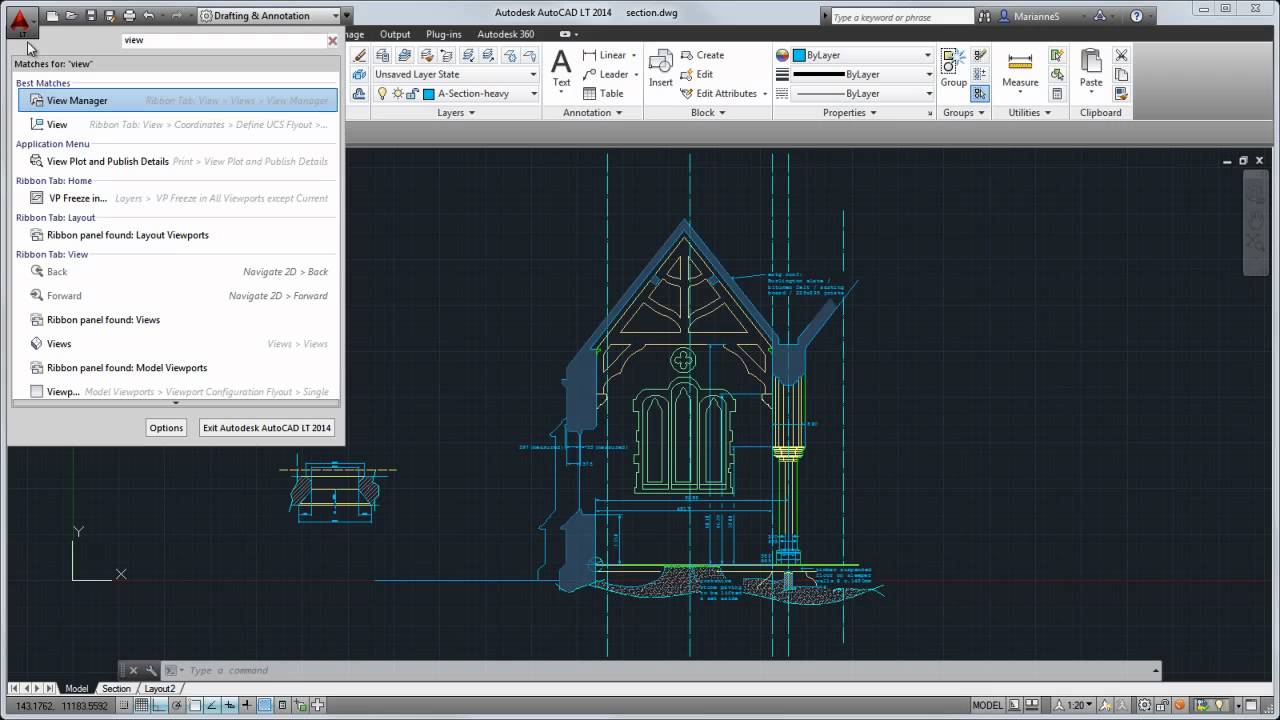Open the object color ByLayer swatch dropdown
The image size is (1280, 720).
click(863, 55)
